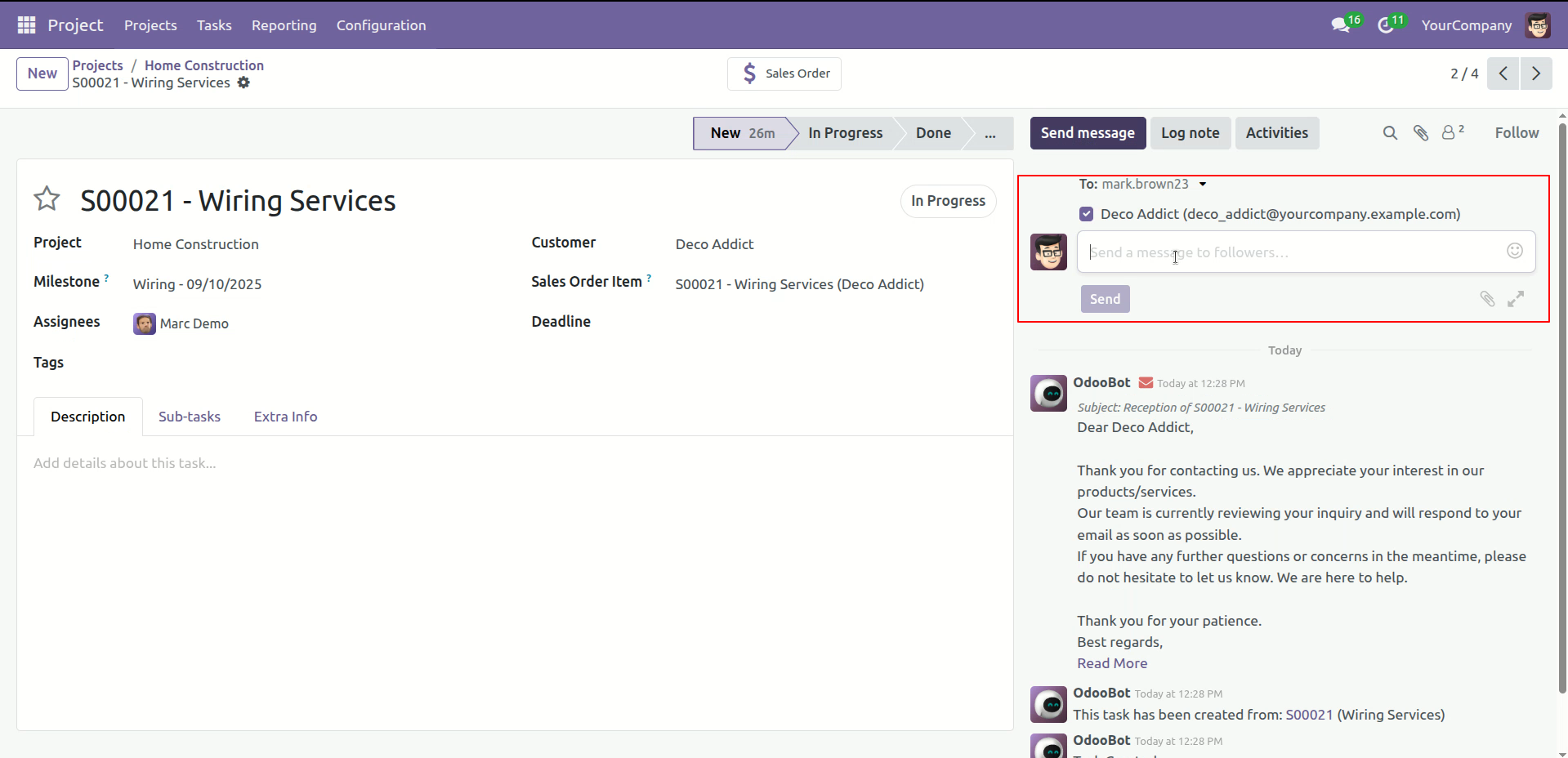Set stage to Done
Screen dimensions: 1568x758
pos(933,133)
